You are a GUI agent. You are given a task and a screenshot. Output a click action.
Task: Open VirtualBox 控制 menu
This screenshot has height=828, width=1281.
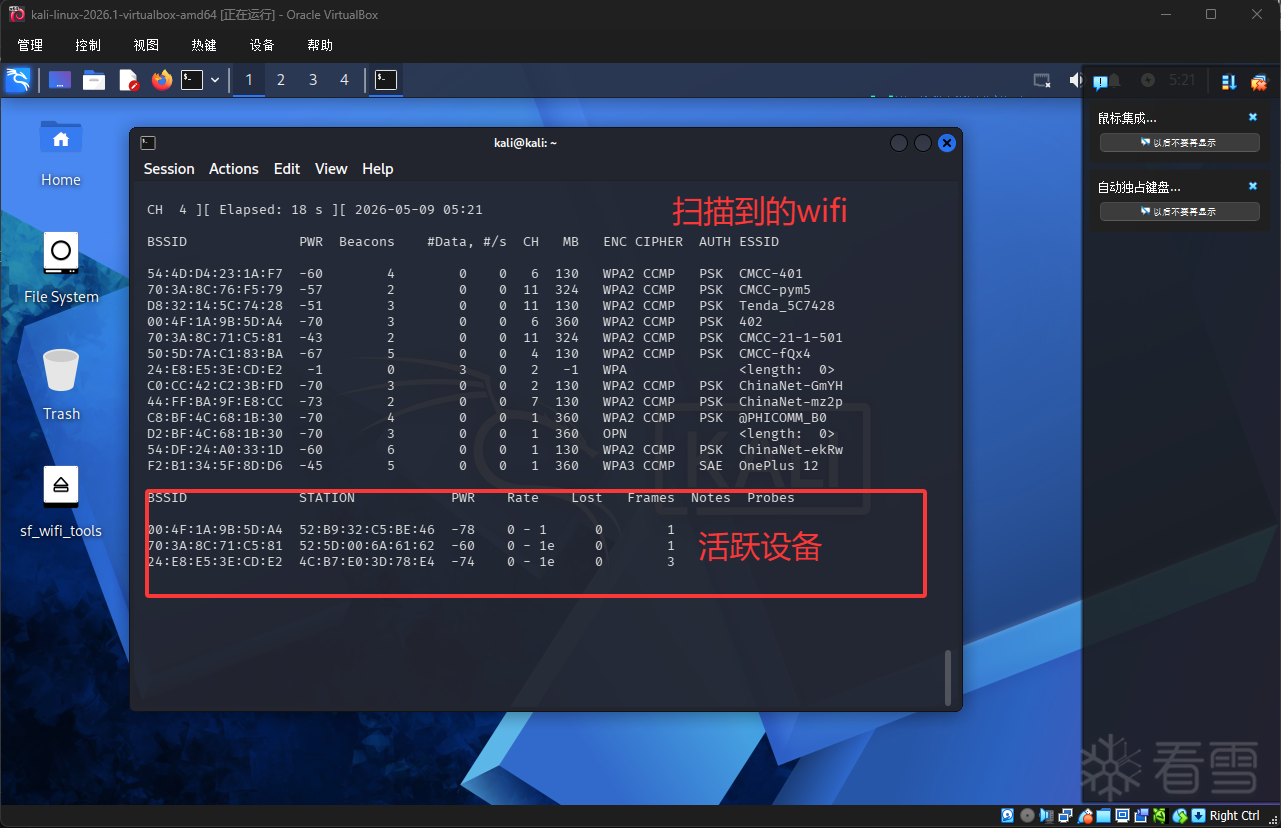click(x=88, y=45)
